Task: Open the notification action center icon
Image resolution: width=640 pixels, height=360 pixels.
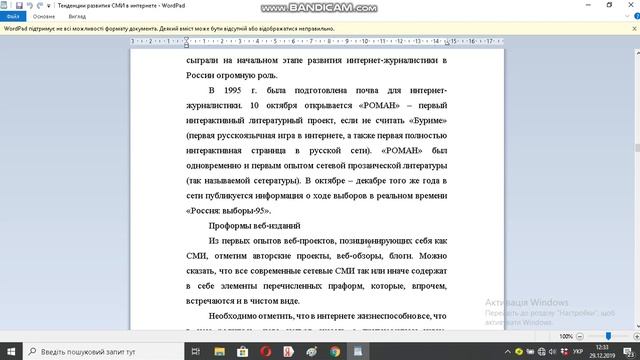Action: [629, 351]
